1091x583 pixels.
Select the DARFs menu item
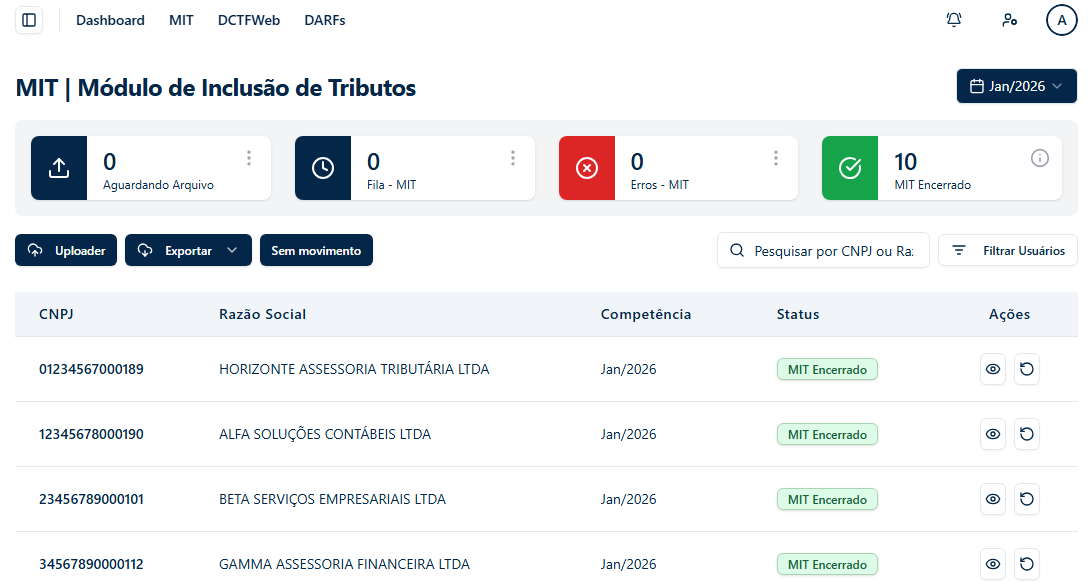tap(324, 19)
